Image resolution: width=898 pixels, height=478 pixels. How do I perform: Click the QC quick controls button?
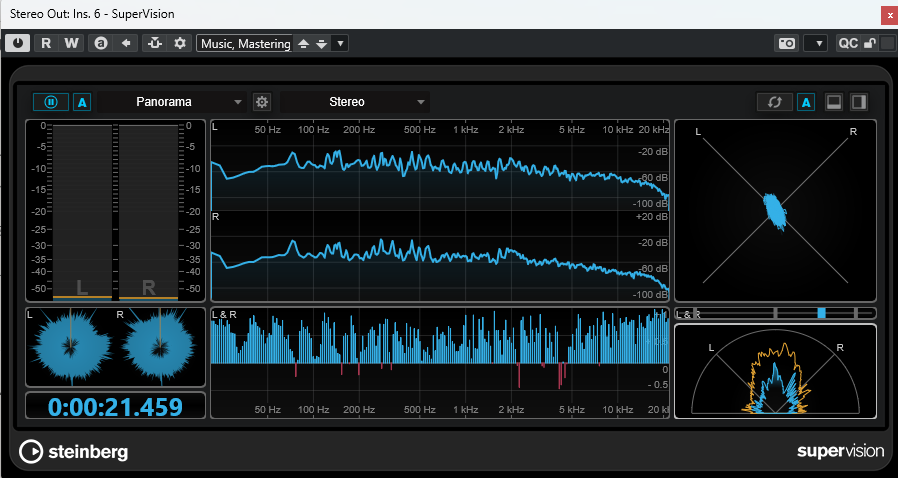tap(847, 43)
